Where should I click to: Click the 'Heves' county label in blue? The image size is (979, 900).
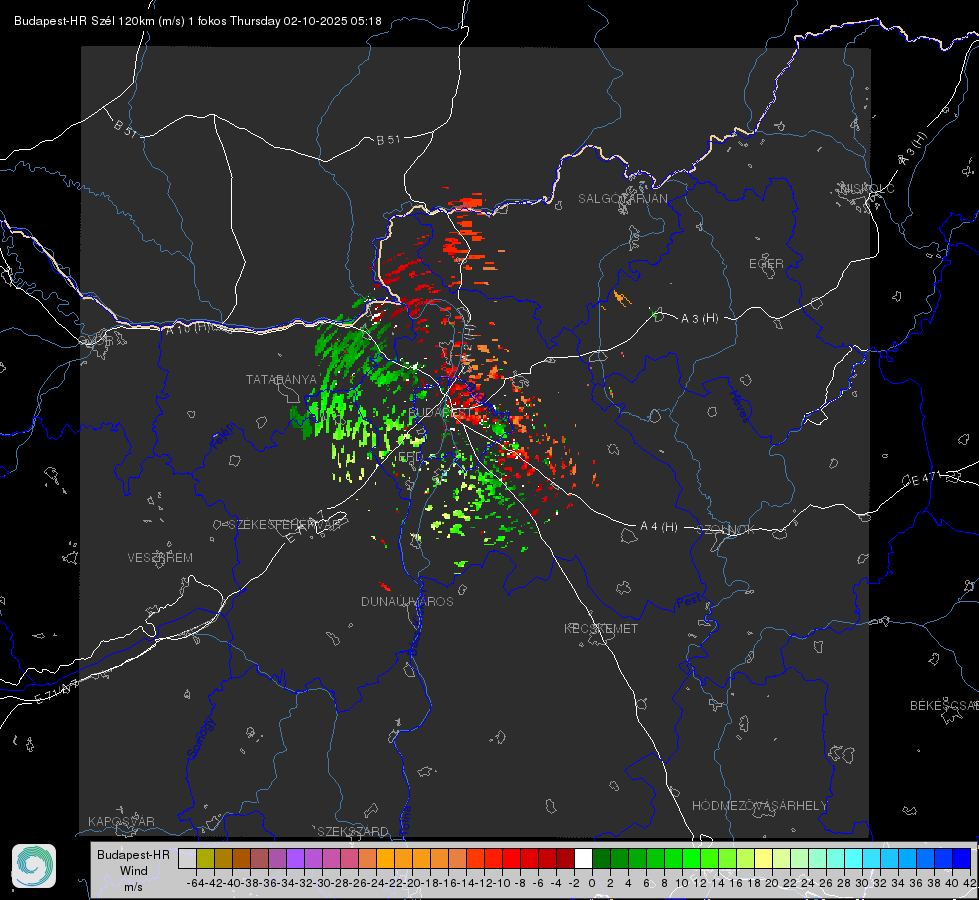point(739,406)
